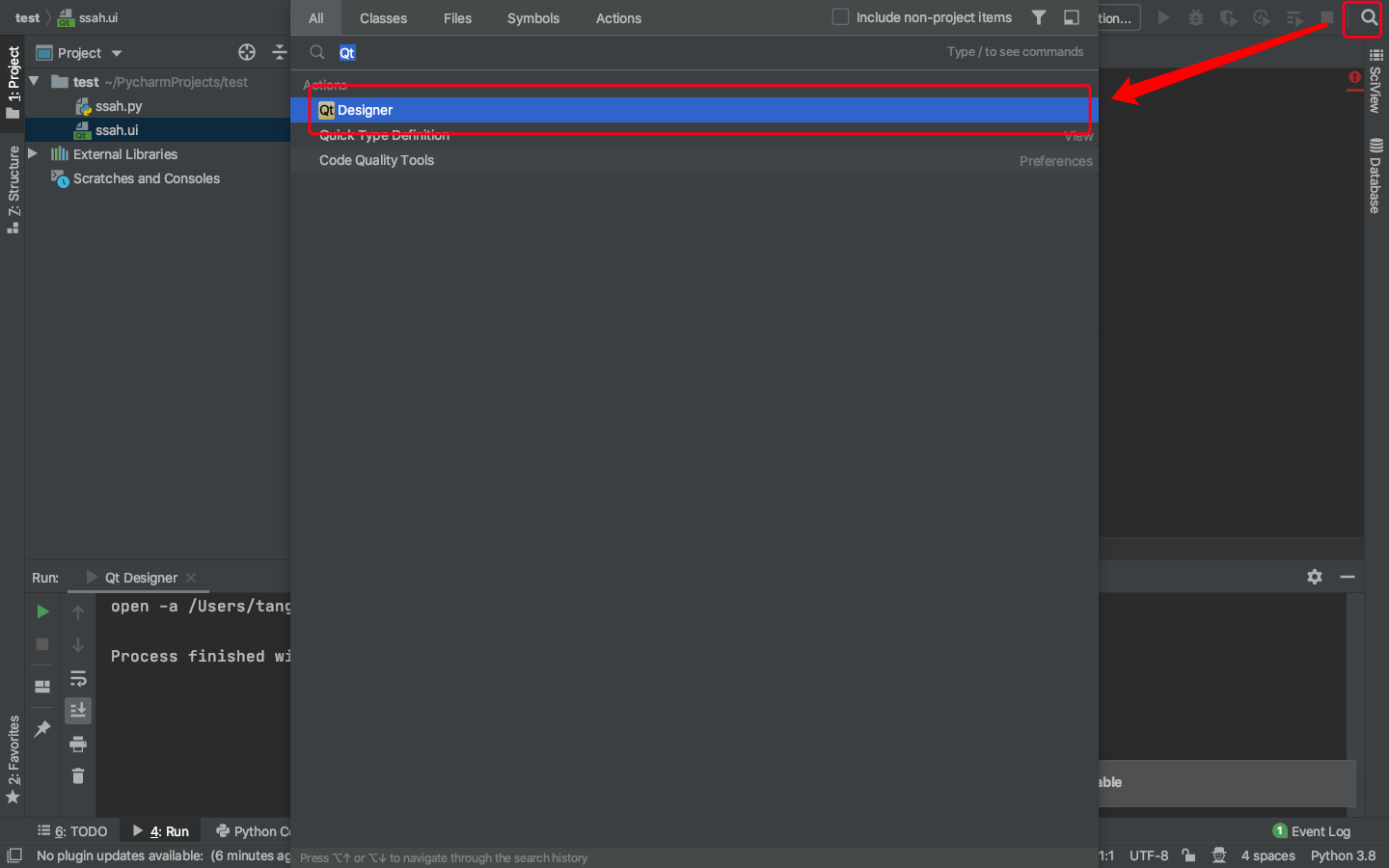This screenshot has width=1389, height=868.
Task: Select ssah.py in Project tree
Action: pyautogui.click(x=119, y=106)
